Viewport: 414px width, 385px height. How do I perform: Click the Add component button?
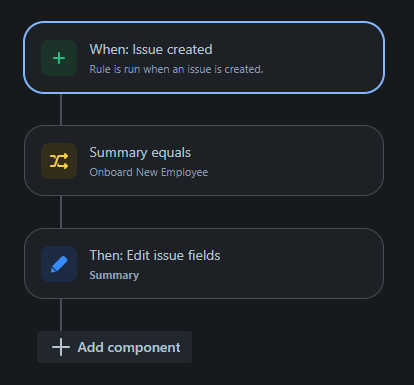114,347
